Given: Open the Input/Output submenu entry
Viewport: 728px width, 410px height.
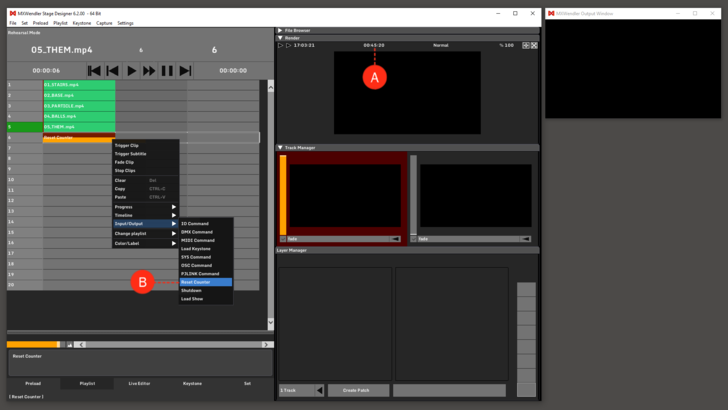Looking at the screenshot, I should (145, 223).
